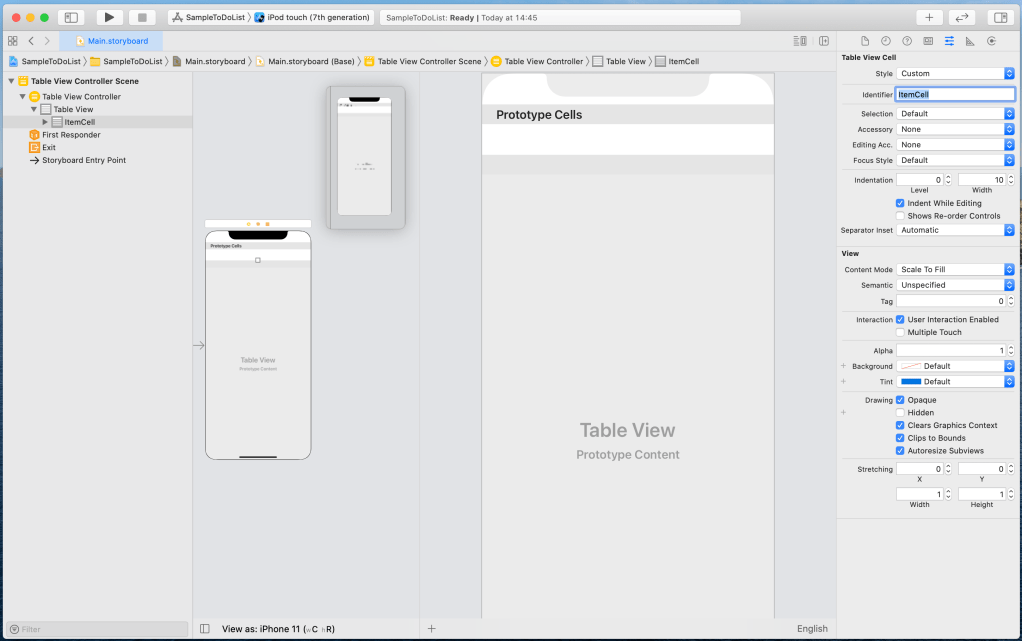
Task: Uncheck Indent While Editing
Action: (900, 203)
